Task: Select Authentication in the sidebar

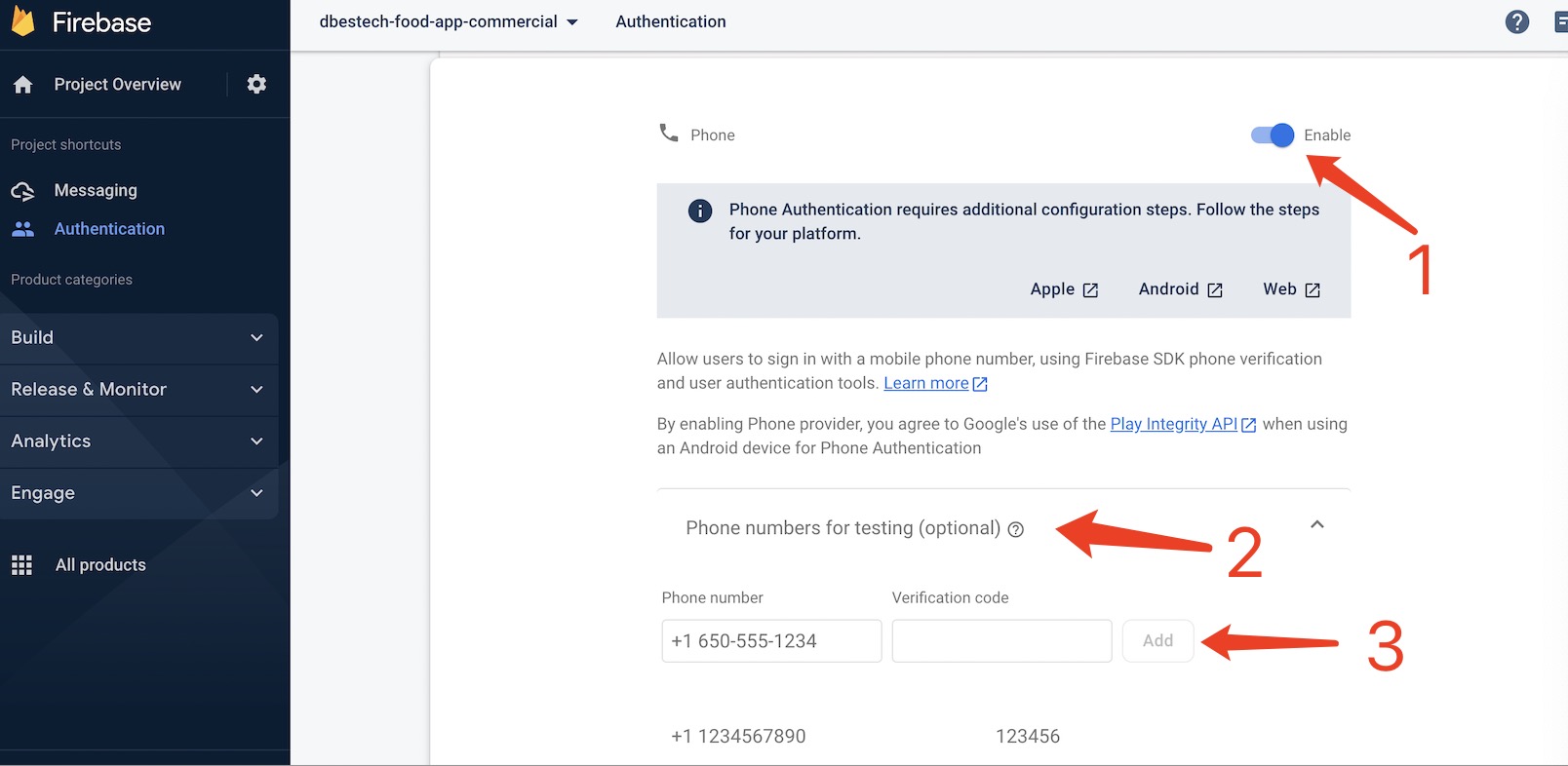Action: pyautogui.click(x=109, y=229)
